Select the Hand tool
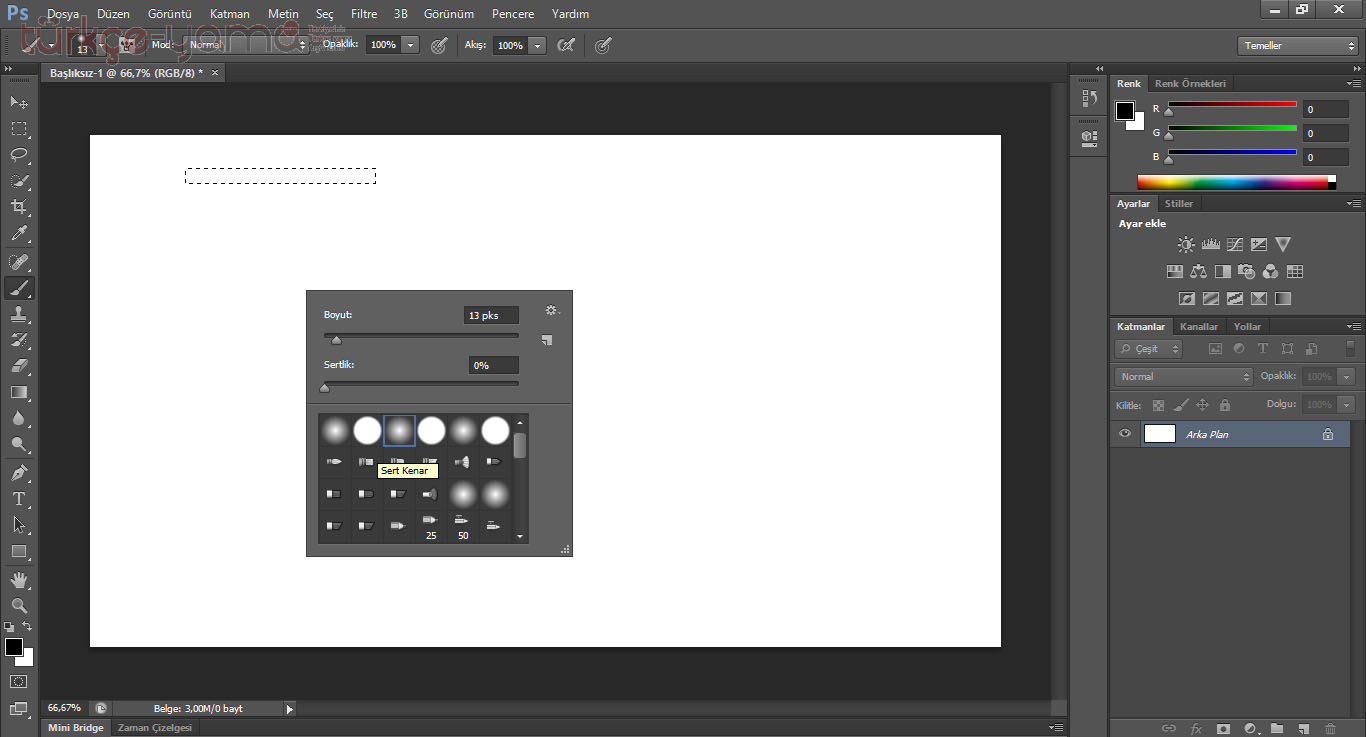 [x=19, y=579]
